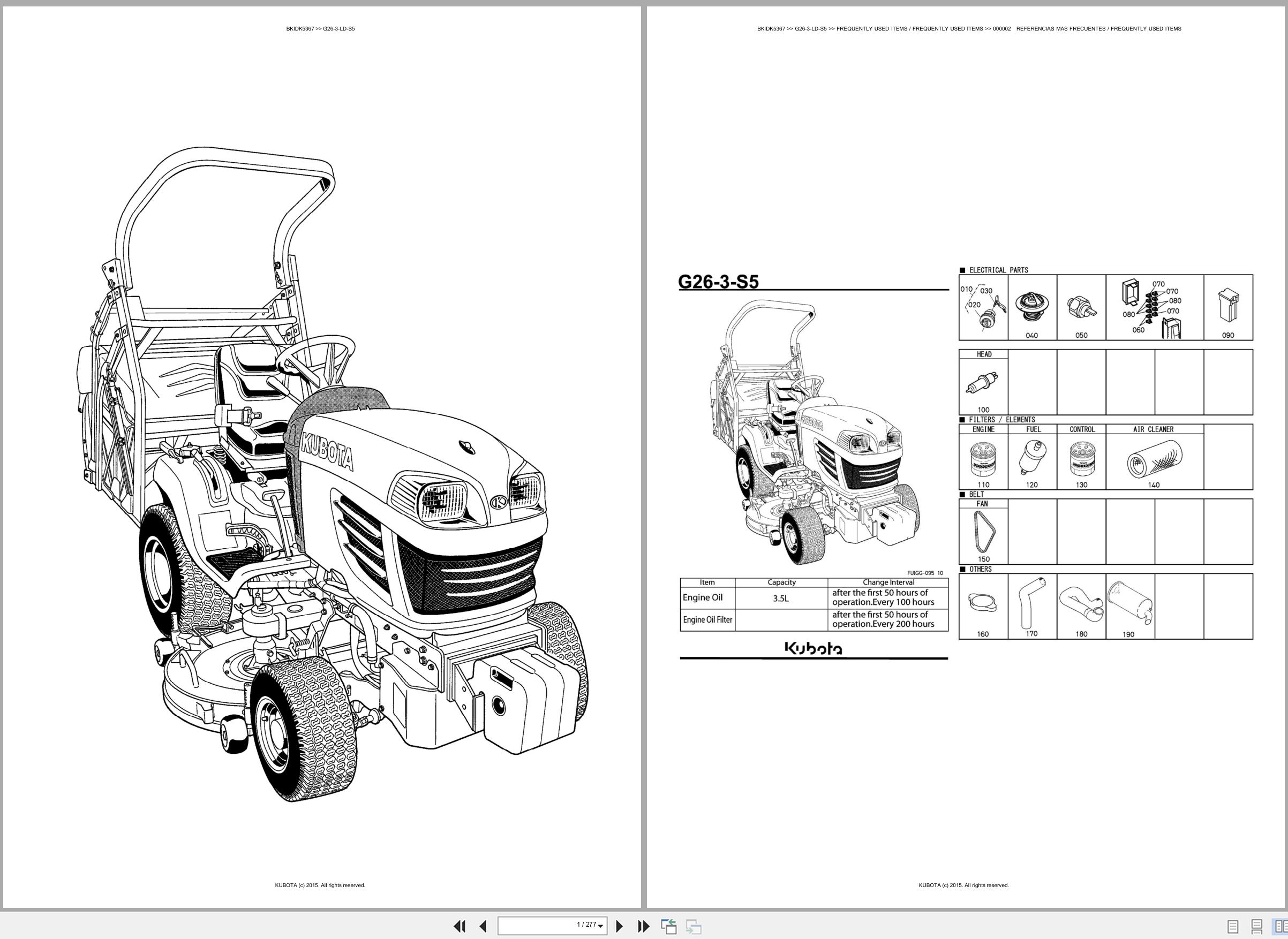The height and width of the screenshot is (939, 1288).
Task: Click the AIR CLEANER column label
Action: tap(1153, 429)
